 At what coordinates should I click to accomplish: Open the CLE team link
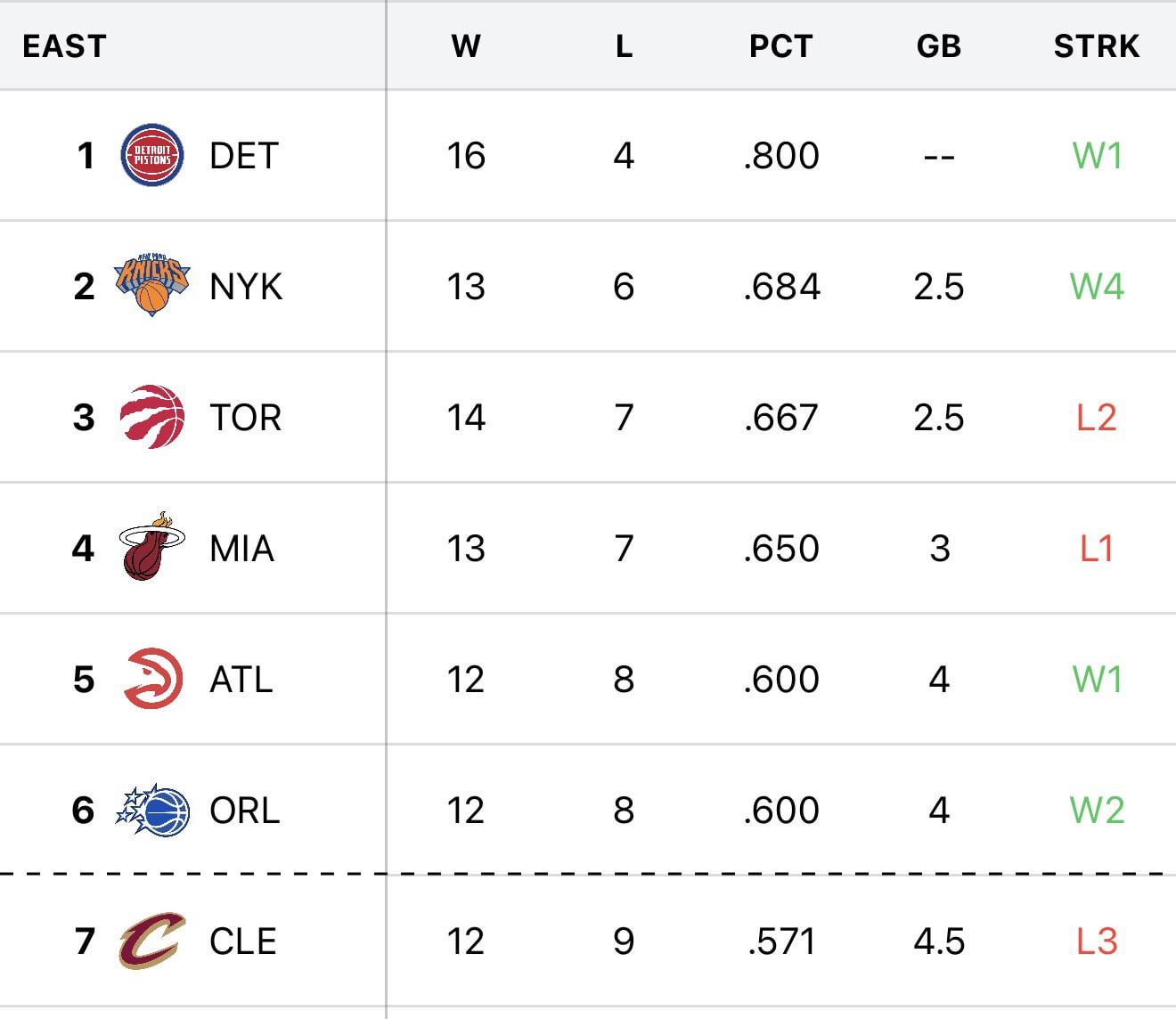(242, 942)
